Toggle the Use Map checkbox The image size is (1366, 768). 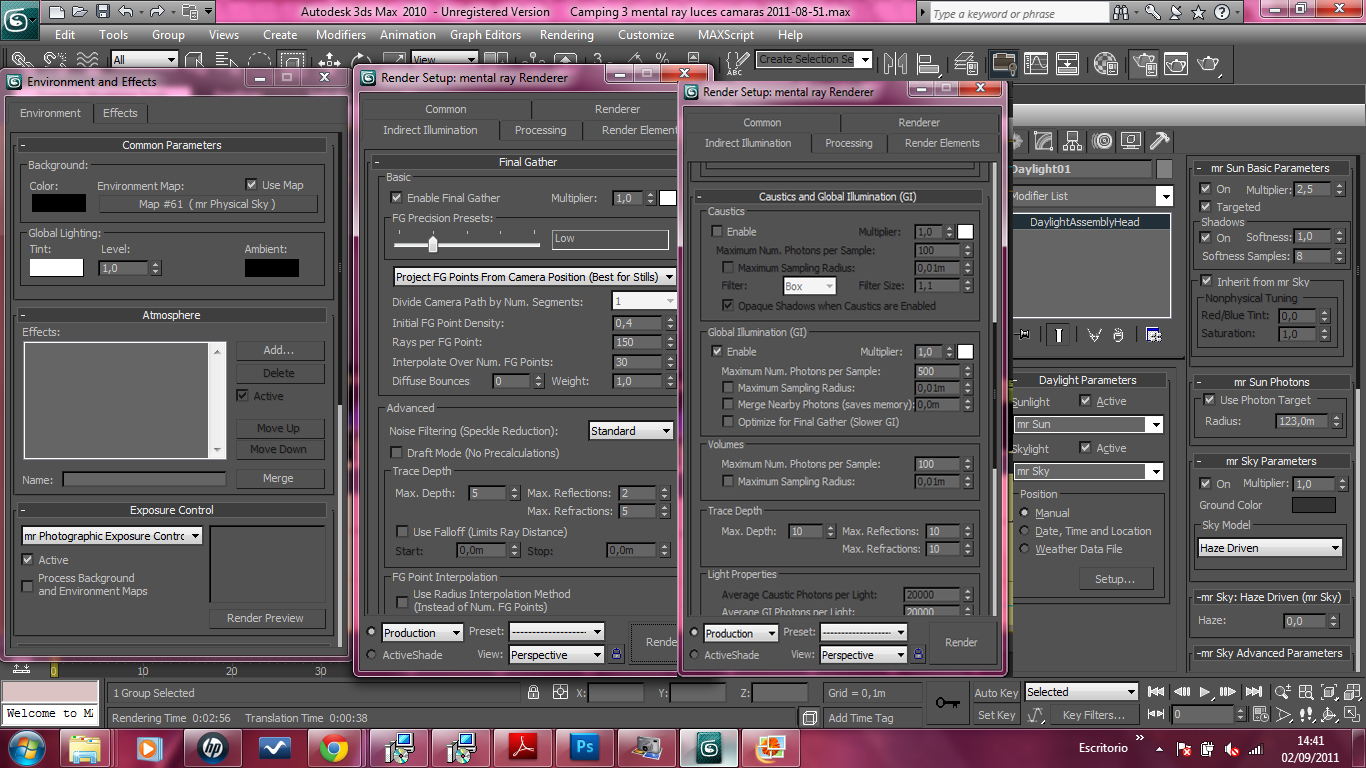coord(252,185)
